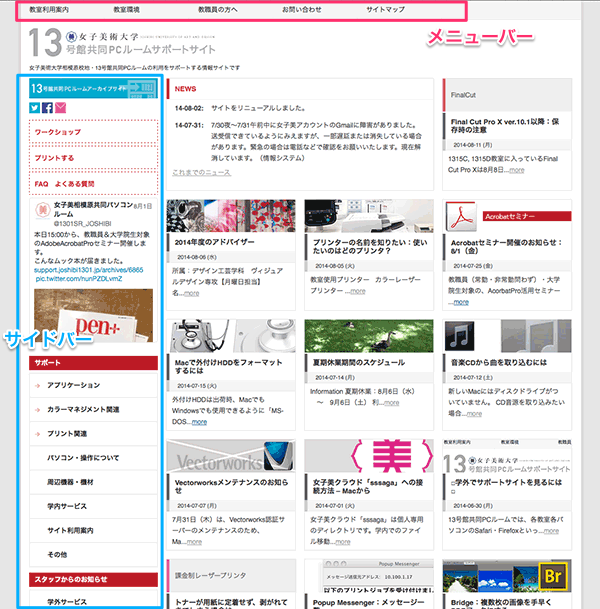Screen dimensions: 600x609
Task: Click more link in 学外でサポートサイト article
Action: coord(551,530)
